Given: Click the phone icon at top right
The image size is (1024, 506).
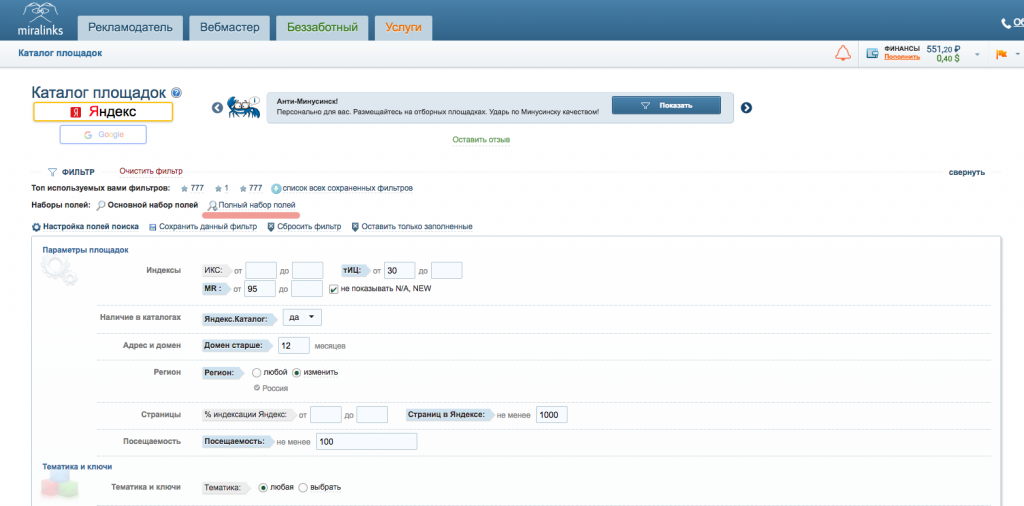Looking at the screenshot, I should (1006, 24).
